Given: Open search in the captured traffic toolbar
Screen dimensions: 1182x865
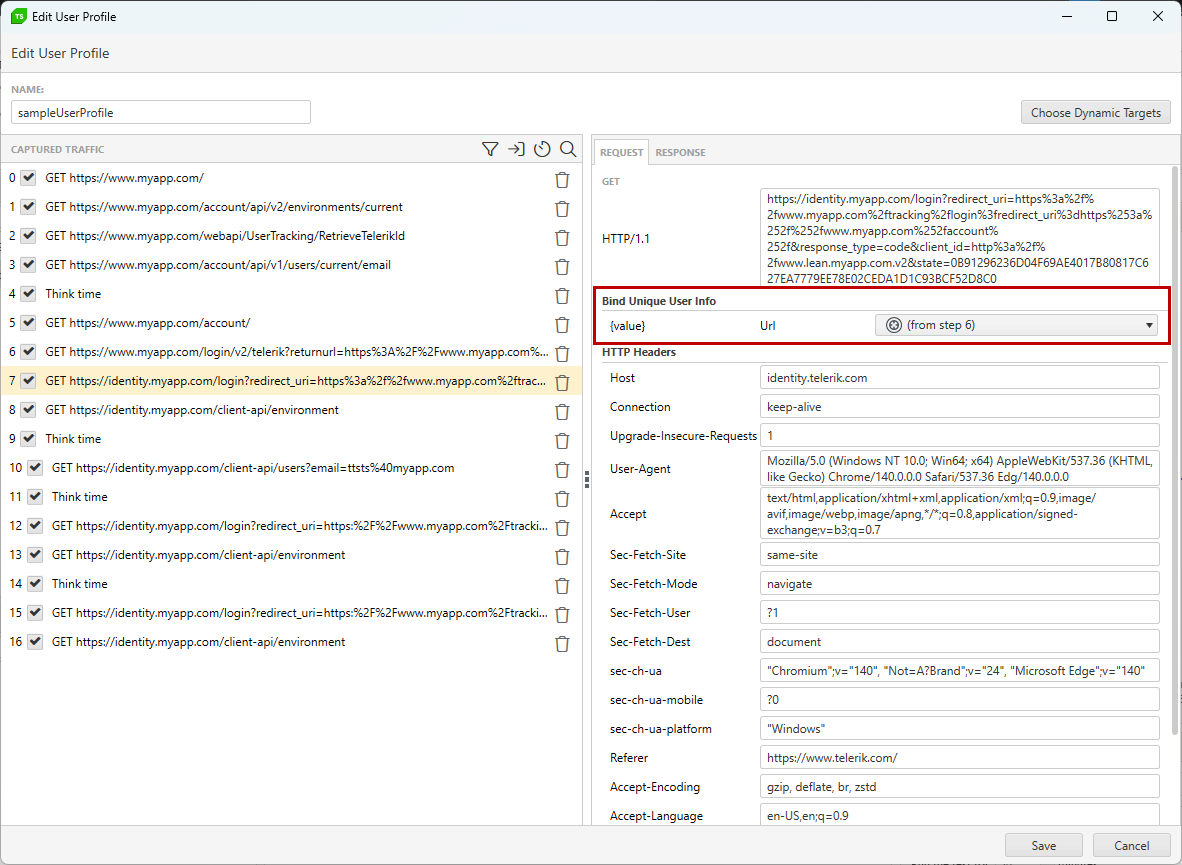Looking at the screenshot, I should 568,148.
